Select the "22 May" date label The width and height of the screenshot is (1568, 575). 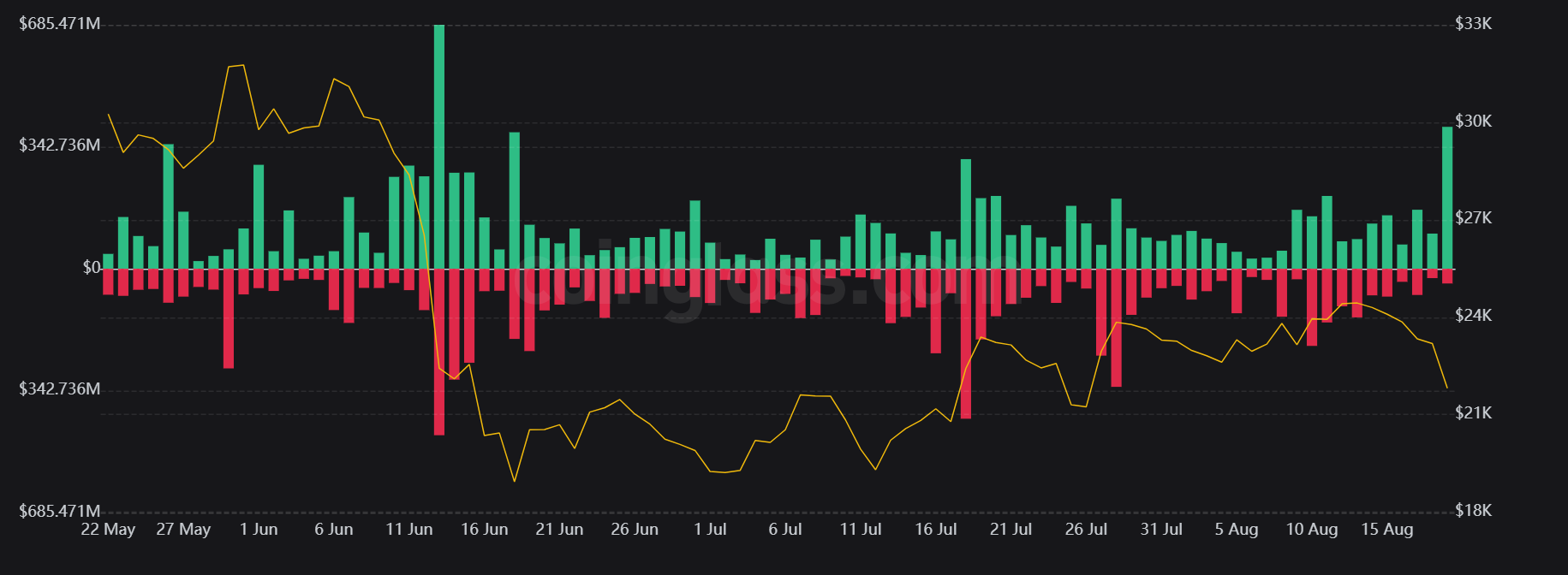click(x=108, y=530)
